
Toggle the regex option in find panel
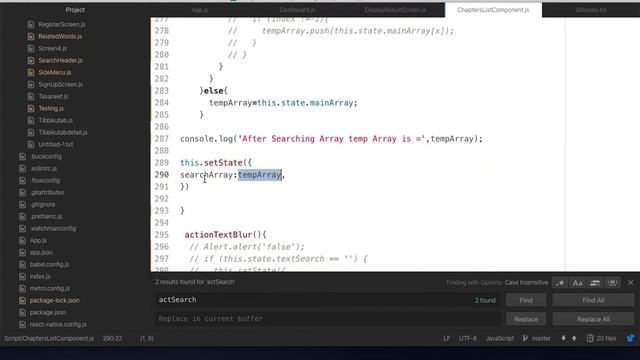coord(560,283)
